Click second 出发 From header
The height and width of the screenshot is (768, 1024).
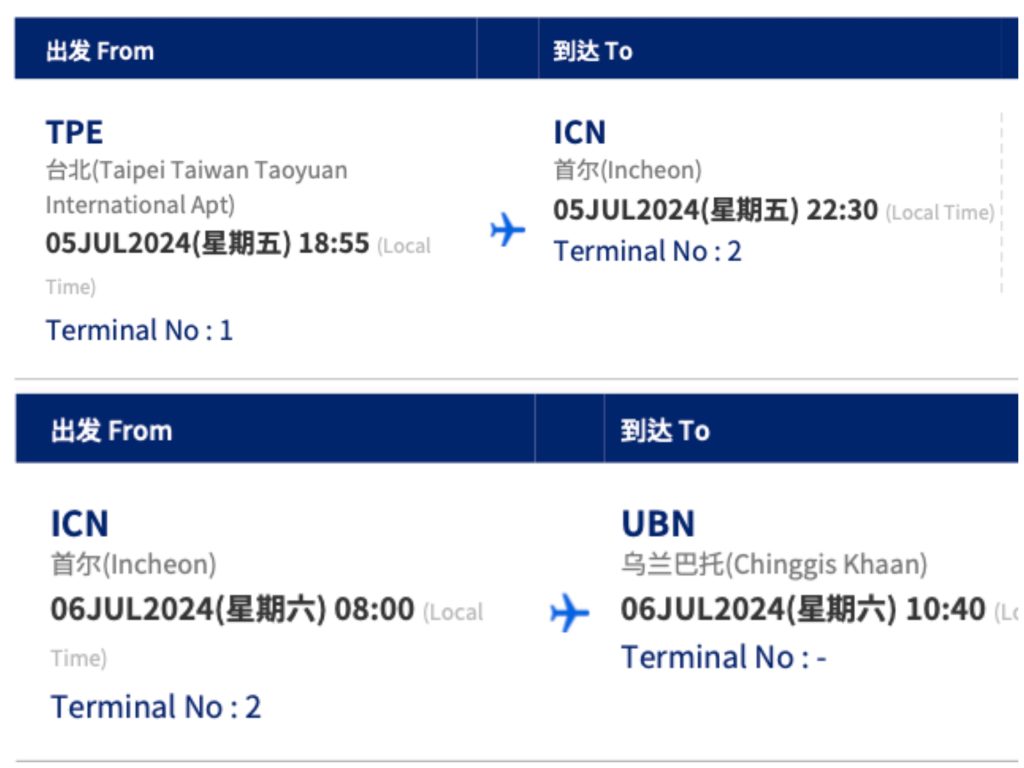112,431
